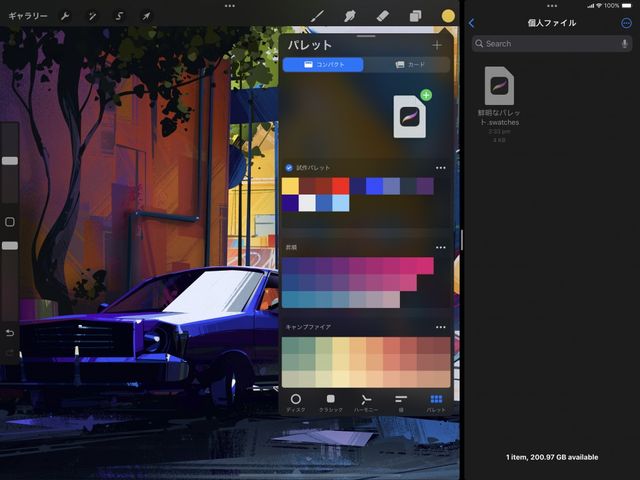Switch palette view to コンパクト

pyautogui.click(x=323, y=64)
